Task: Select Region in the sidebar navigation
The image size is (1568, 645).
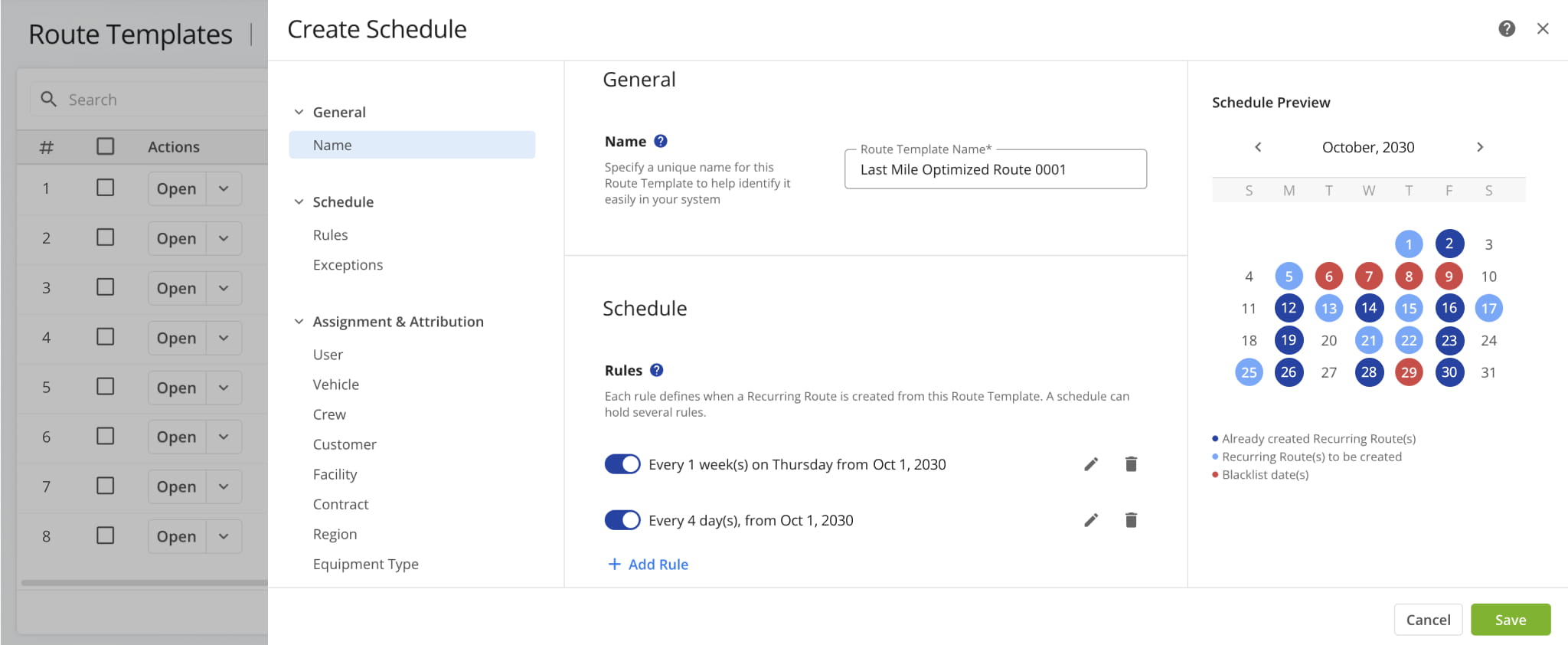Action: coord(335,534)
